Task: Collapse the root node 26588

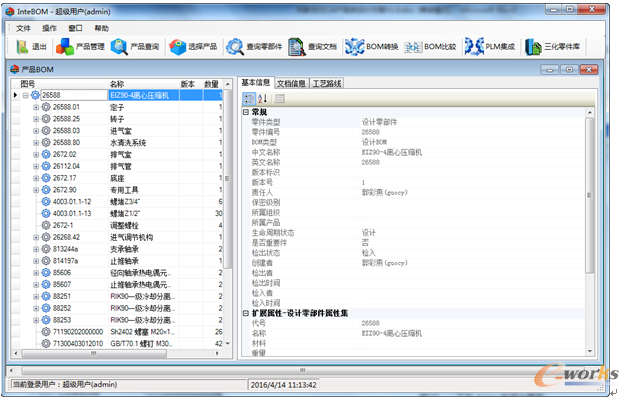Action: pyautogui.click(x=26, y=95)
